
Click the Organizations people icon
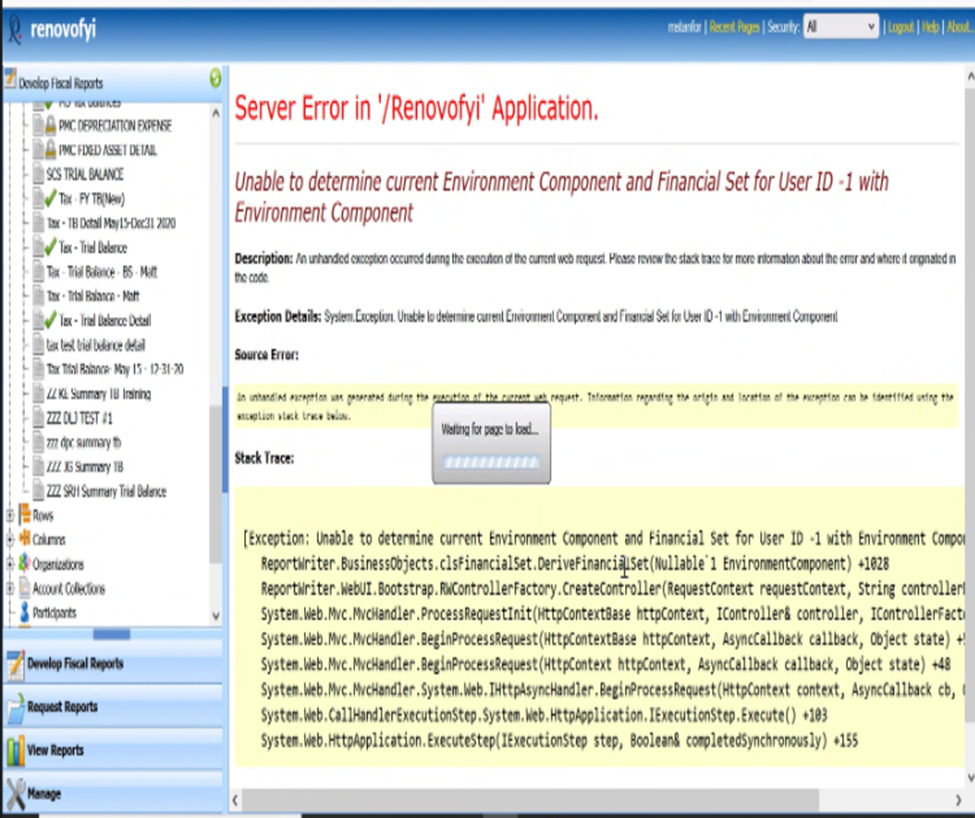25,563
